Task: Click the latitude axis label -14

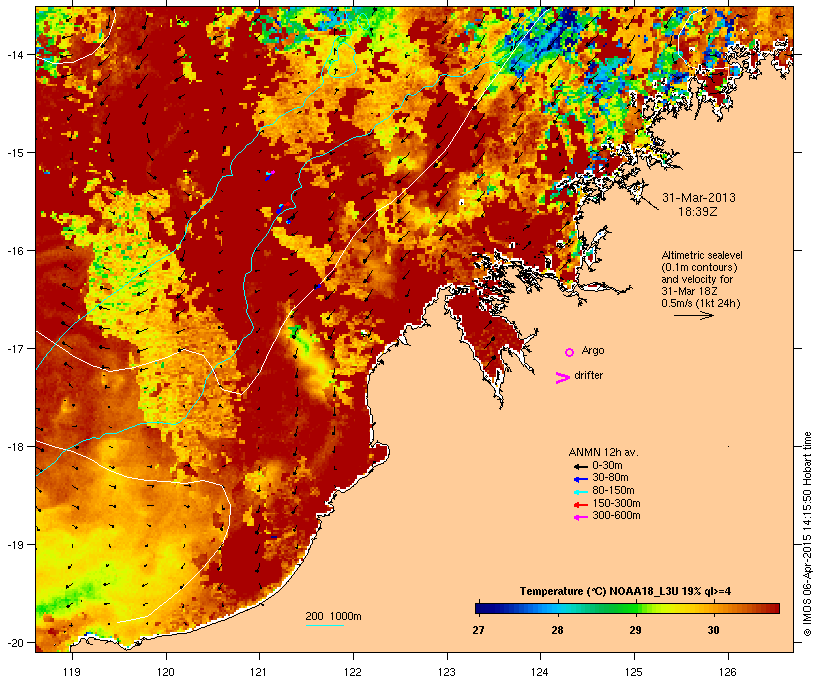Action: tap(15, 54)
